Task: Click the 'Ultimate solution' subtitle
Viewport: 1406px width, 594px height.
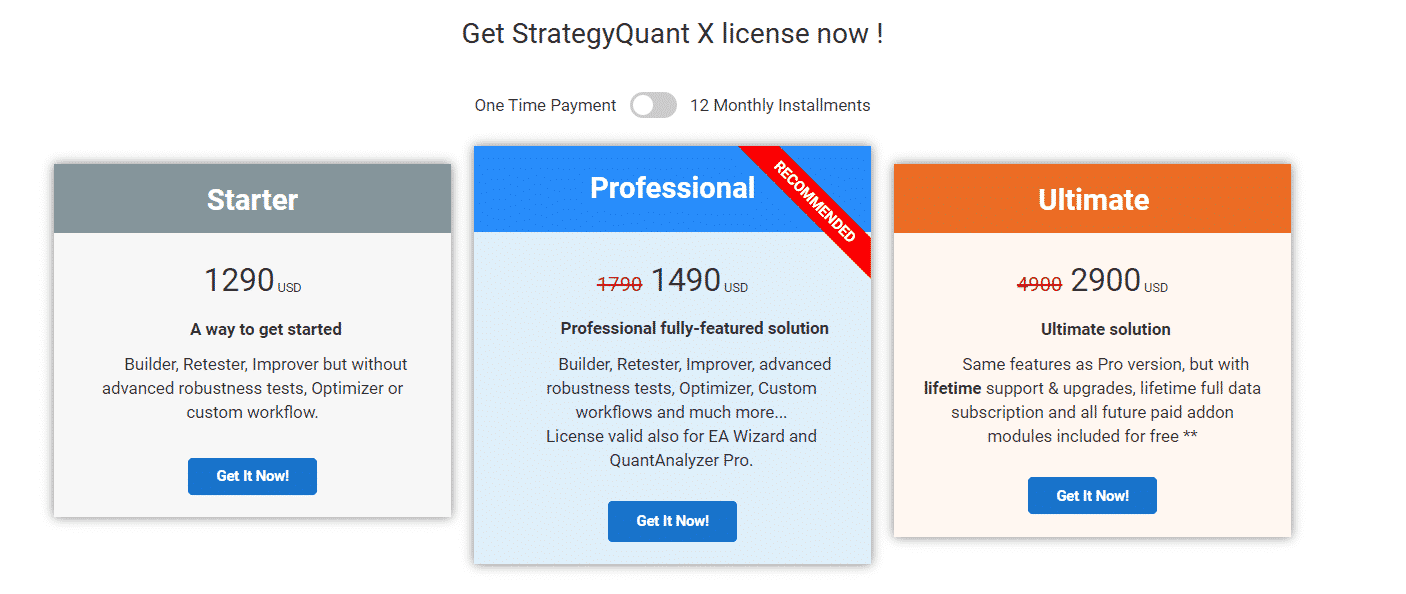Action: coord(1105,329)
